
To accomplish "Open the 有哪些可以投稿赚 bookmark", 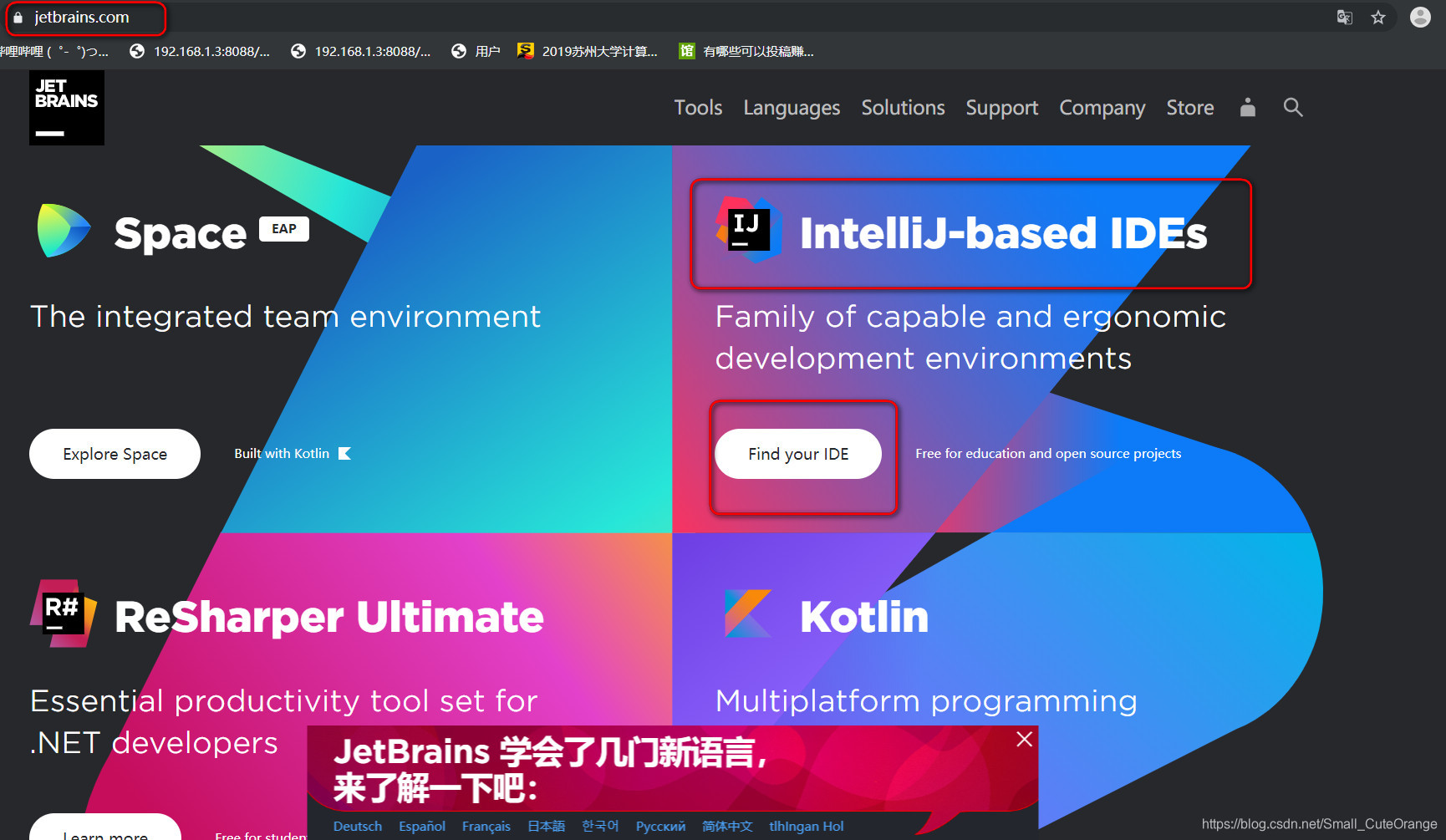I will (746, 51).
